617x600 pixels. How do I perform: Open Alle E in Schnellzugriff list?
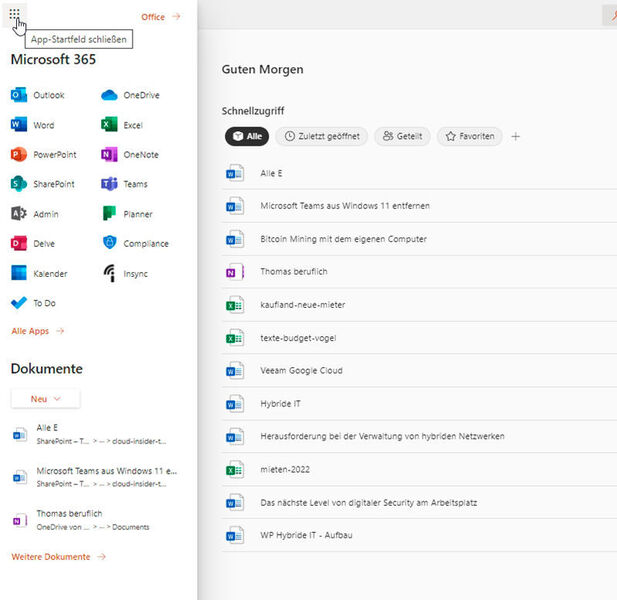pyautogui.click(x=419, y=173)
